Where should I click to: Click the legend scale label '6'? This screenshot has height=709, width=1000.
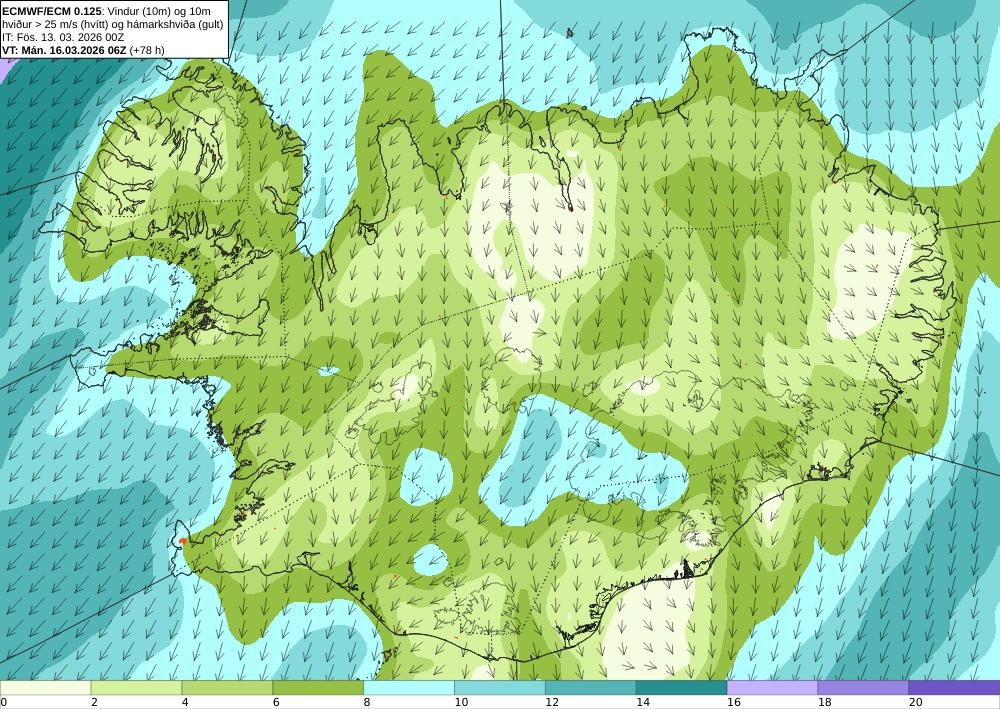click(x=276, y=702)
